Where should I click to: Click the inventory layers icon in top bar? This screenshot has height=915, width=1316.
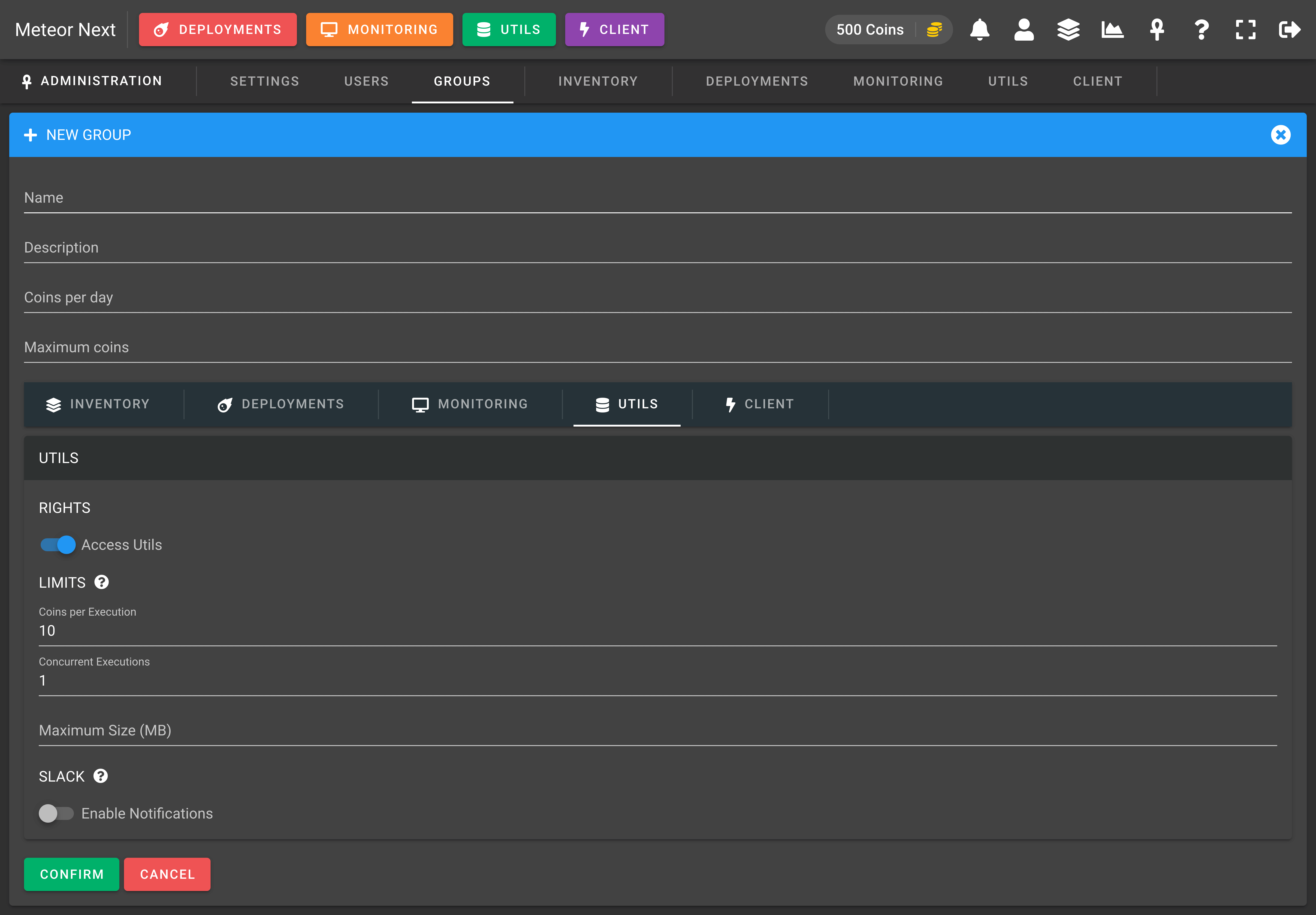[x=1068, y=30]
